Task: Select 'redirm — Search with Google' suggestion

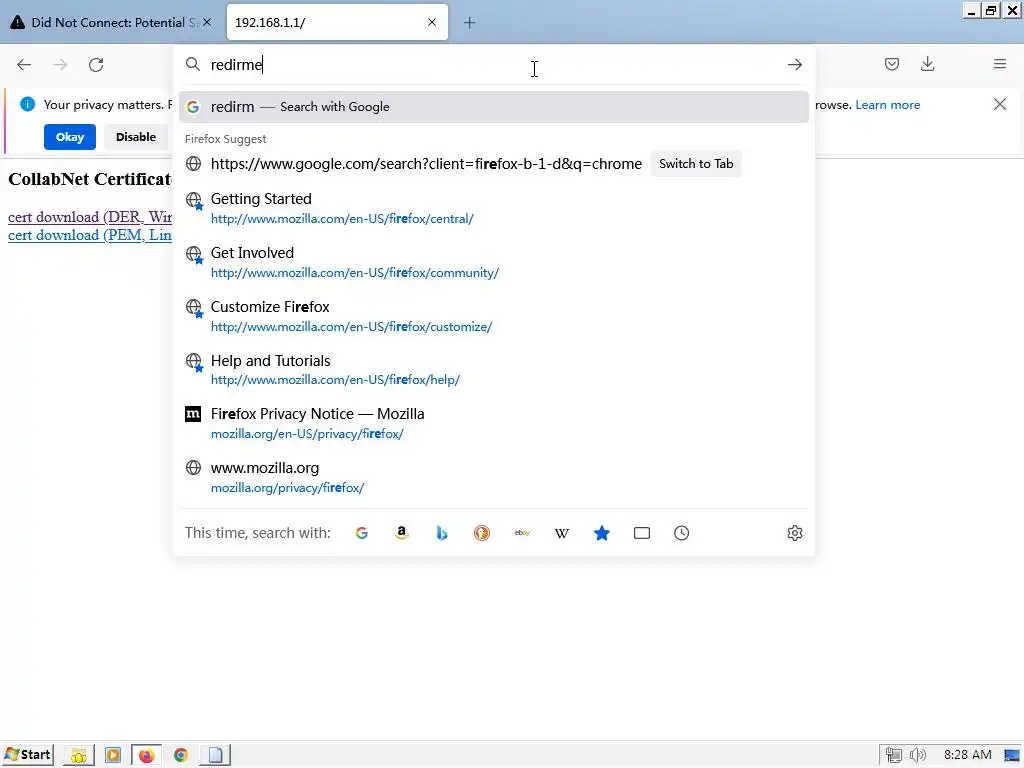Action: click(494, 107)
